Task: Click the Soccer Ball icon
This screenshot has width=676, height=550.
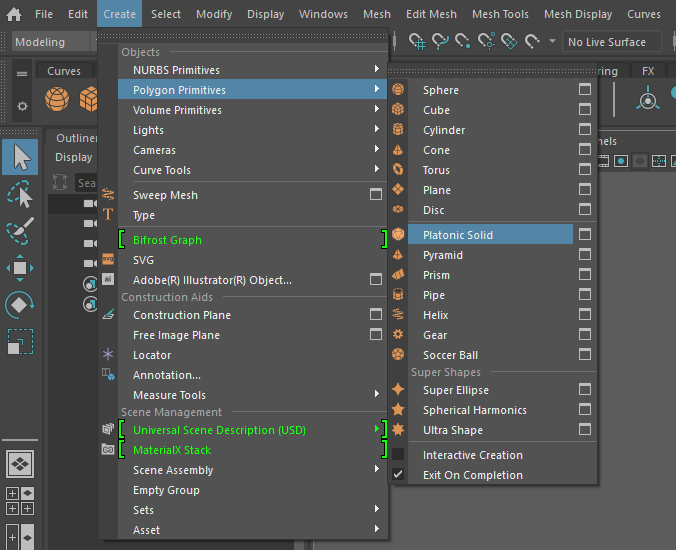Action: click(398, 354)
